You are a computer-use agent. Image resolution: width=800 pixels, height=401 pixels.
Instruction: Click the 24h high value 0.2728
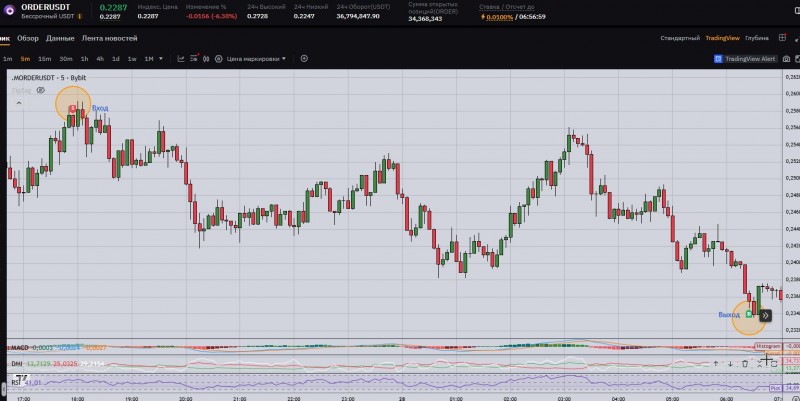tap(257, 16)
